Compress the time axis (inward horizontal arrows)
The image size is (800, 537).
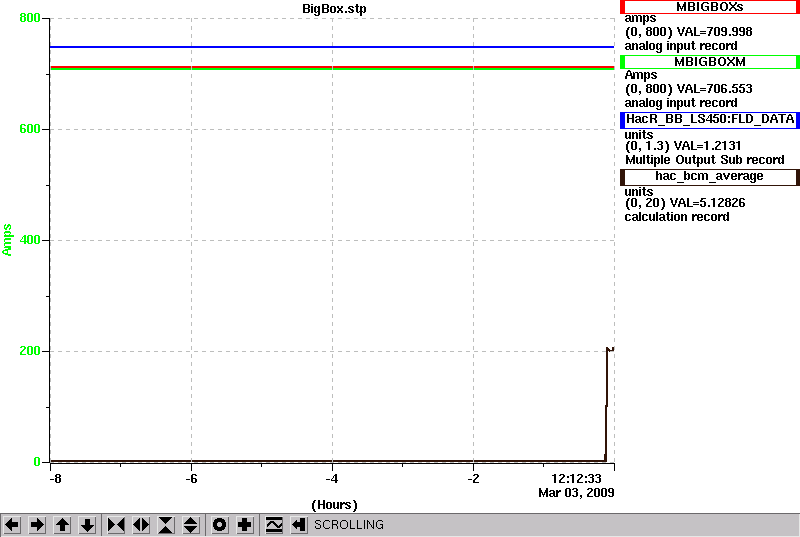(x=116, y=525)
